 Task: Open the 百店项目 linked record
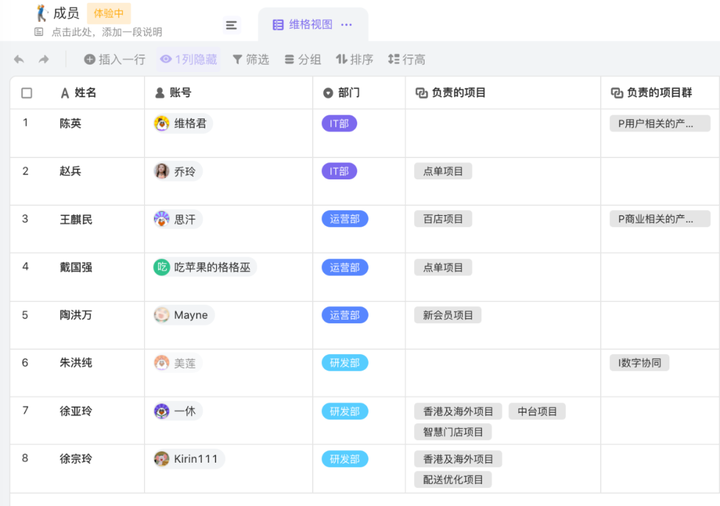coord(443,219)
